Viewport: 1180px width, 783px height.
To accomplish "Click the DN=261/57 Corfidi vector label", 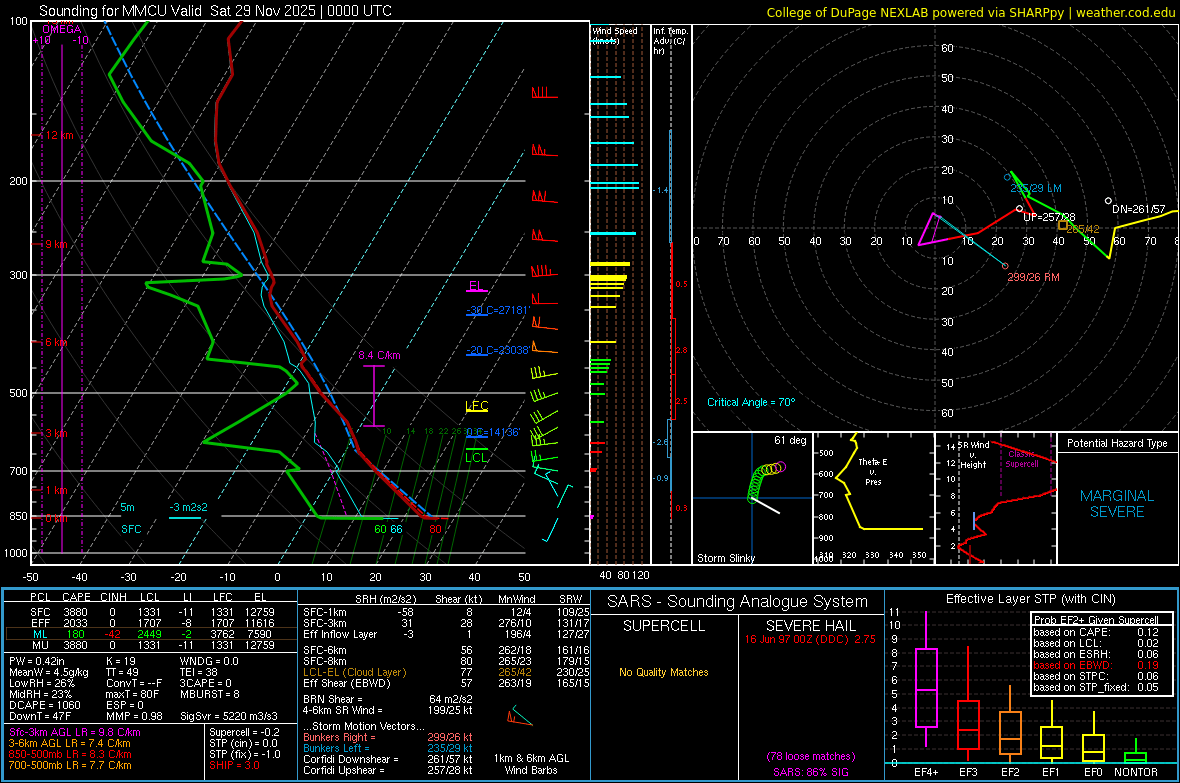I will click(x=1139, y=209).
